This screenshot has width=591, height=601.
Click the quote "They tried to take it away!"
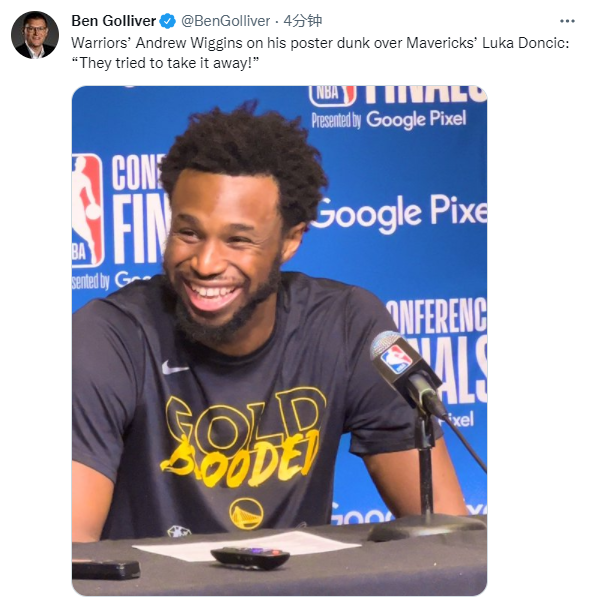(166, 63)
